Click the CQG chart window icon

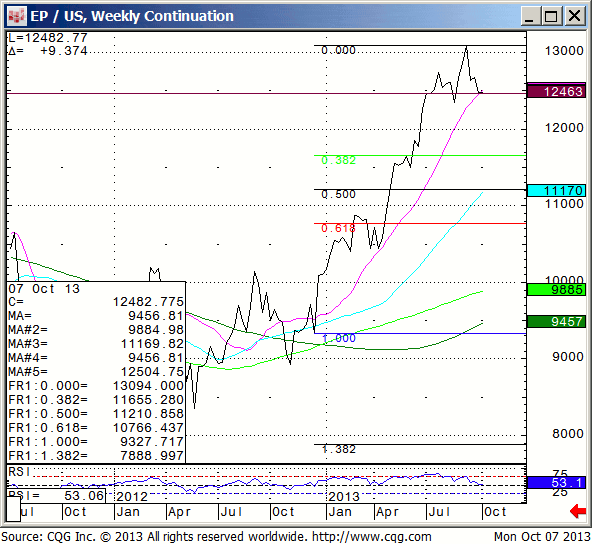point(17,16)
